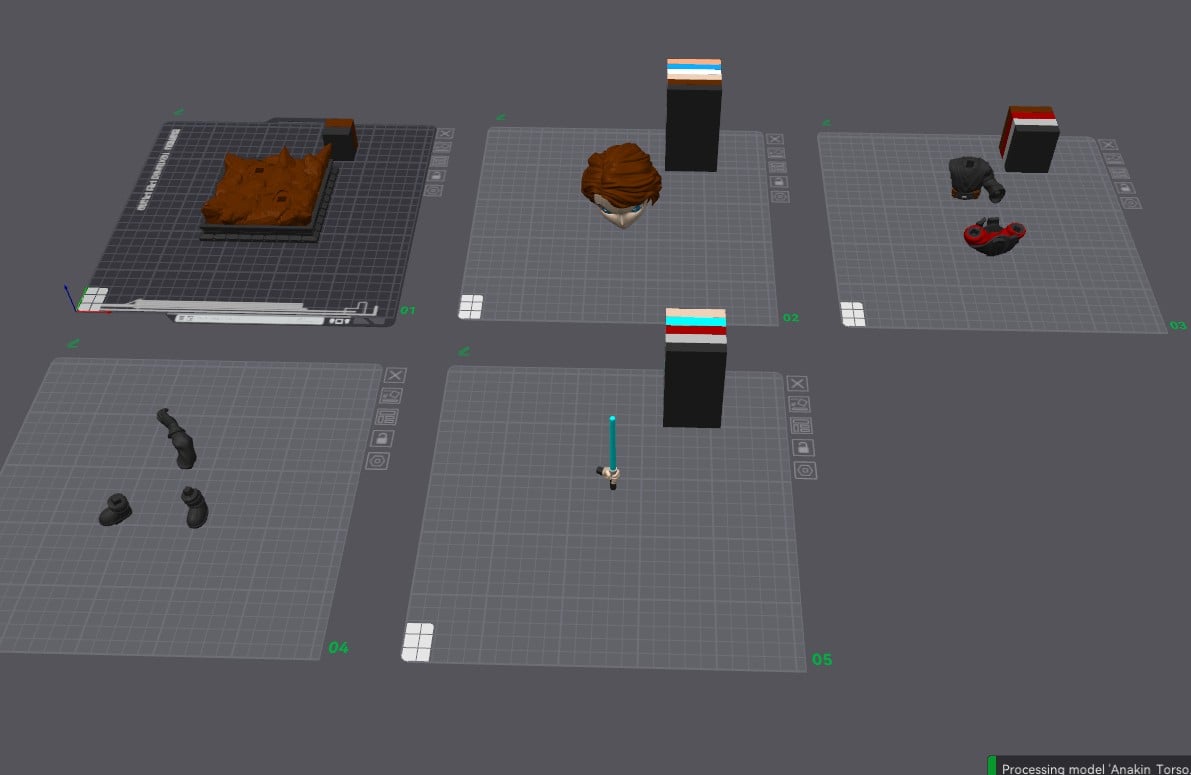1191x775 pixels.
Task: Remove plate 02 using its X icon
Action: [774, 139]
